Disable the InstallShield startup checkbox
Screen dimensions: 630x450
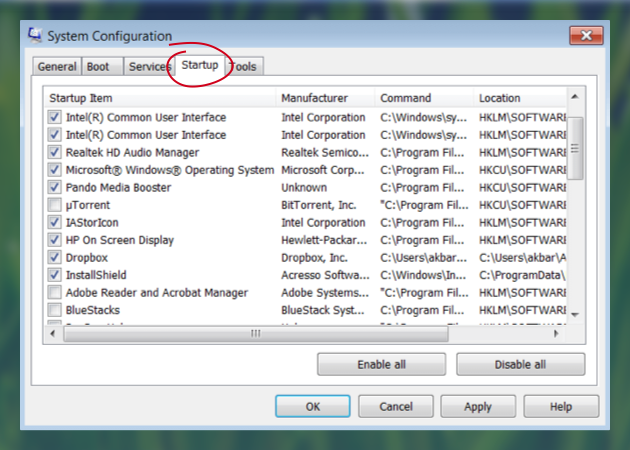(x=54, y=275)
